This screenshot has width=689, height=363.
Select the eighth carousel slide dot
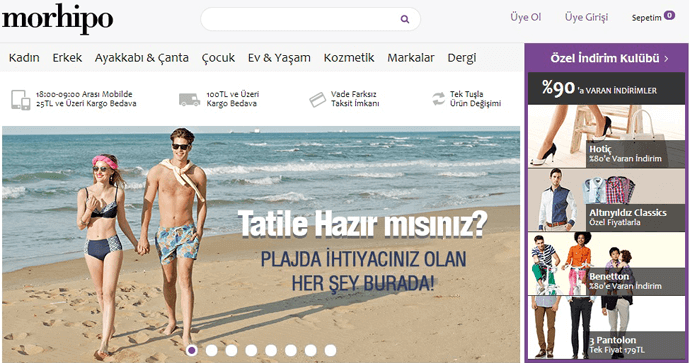click(x=330, y=350)
